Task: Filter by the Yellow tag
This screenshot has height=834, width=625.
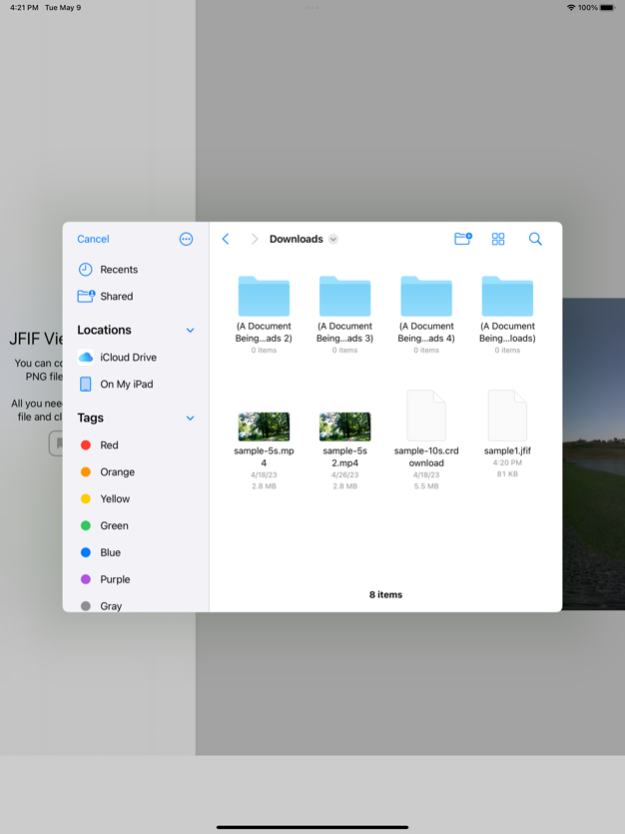Action: tap(136, 499)
